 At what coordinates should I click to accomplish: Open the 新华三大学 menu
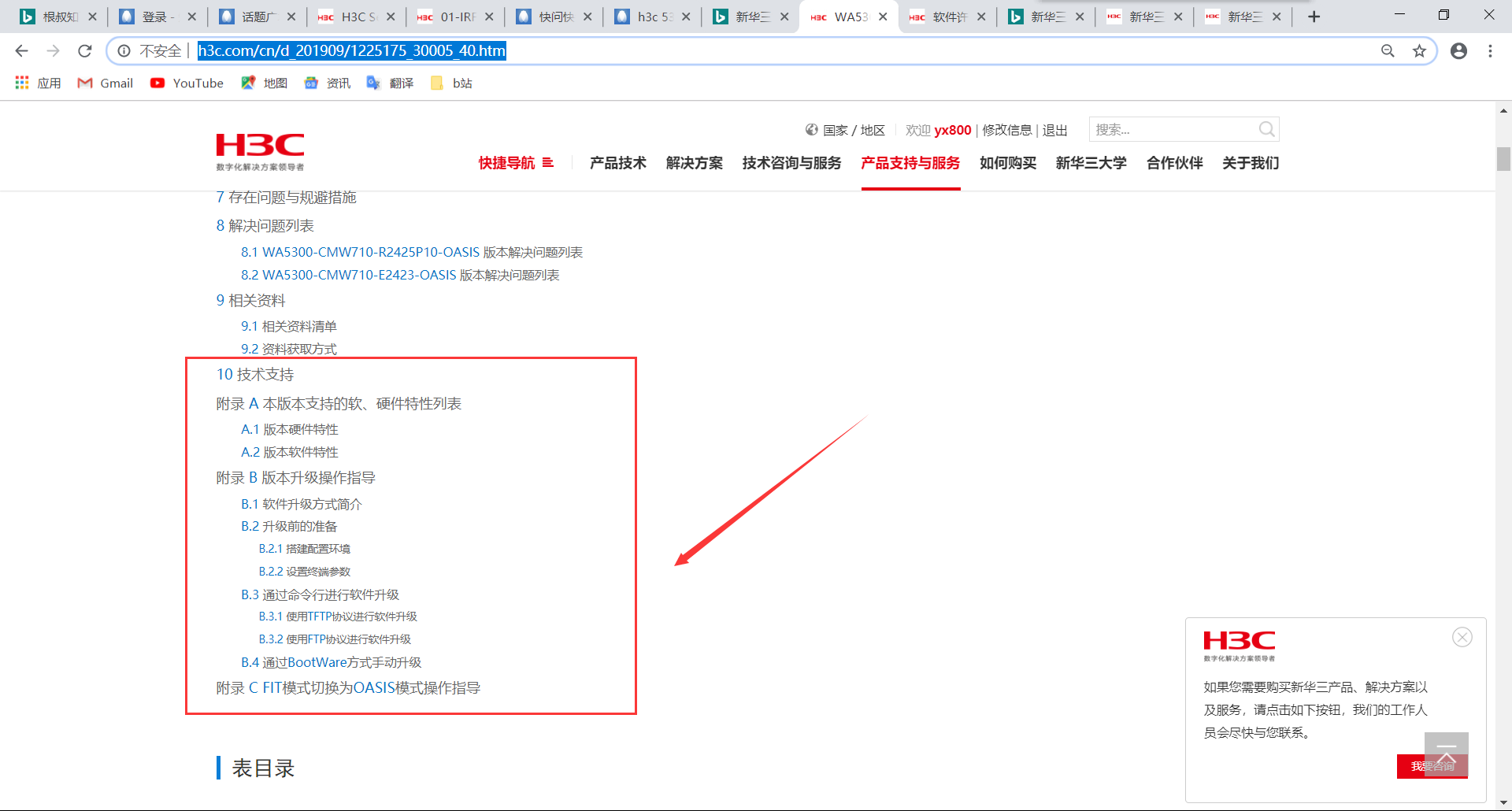tap(1091, 163)
